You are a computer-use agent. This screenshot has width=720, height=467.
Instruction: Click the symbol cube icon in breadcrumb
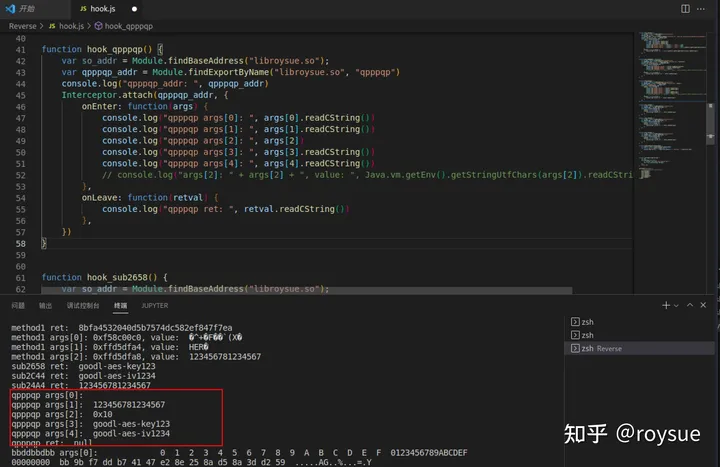pos(98,26)
